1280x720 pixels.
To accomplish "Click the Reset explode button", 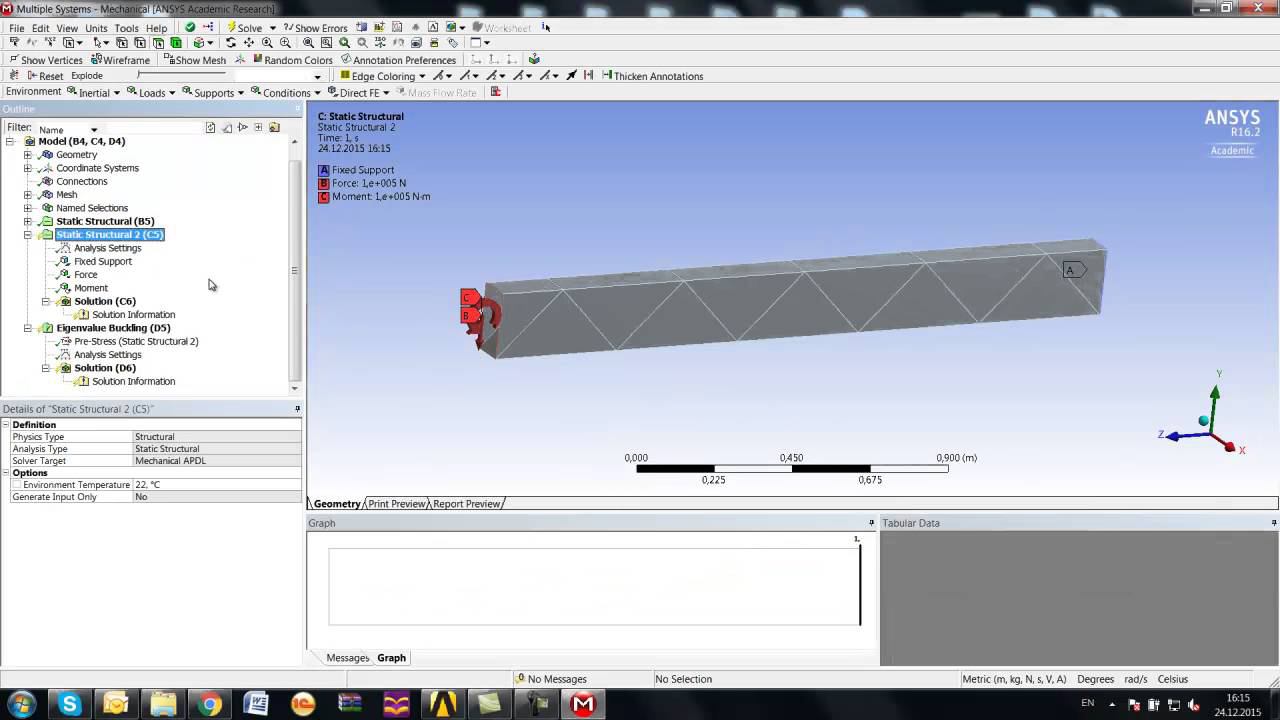I will [43, 76].
